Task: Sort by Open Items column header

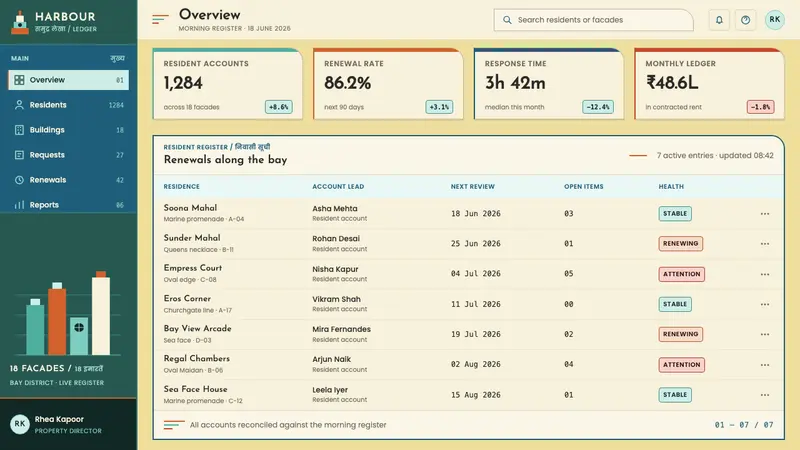Action: click(584, 187)
